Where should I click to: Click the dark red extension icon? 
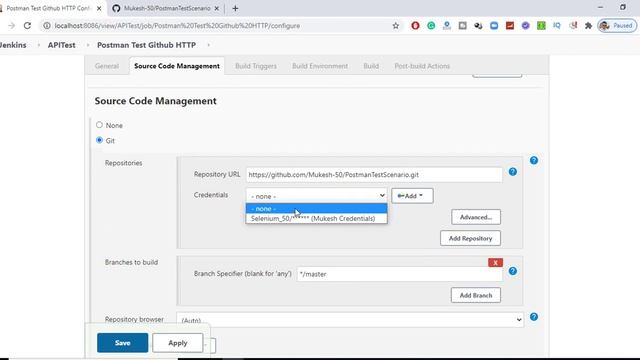pyautogui.click(x=510, y=26)
